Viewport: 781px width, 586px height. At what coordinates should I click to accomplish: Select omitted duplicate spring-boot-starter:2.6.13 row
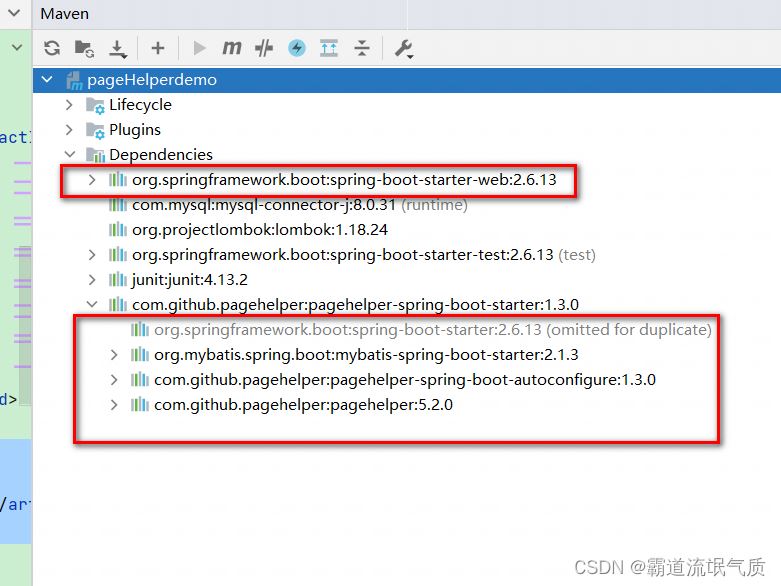[406, 330]
